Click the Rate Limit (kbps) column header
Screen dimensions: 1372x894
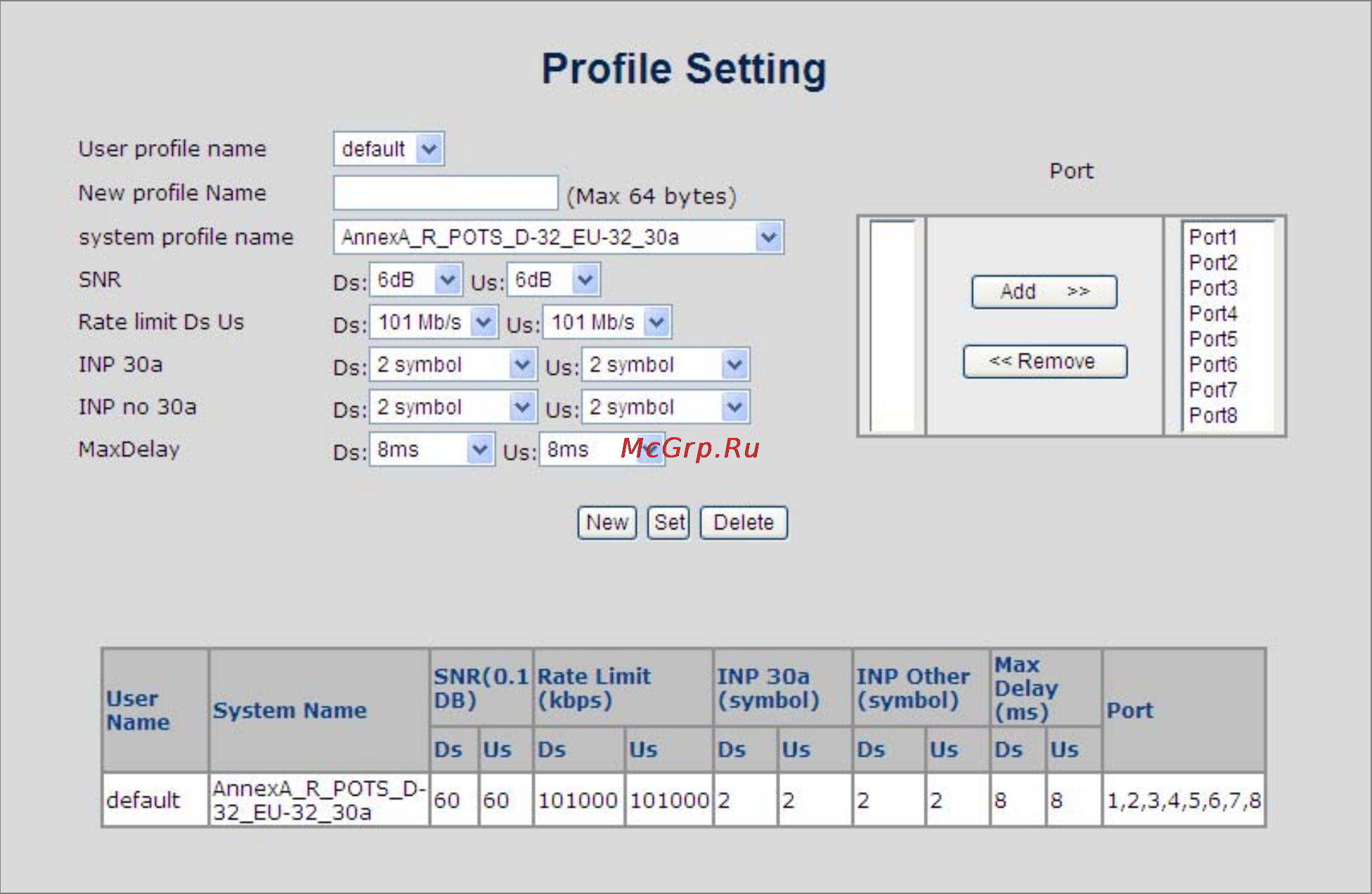tap(623, 688)
